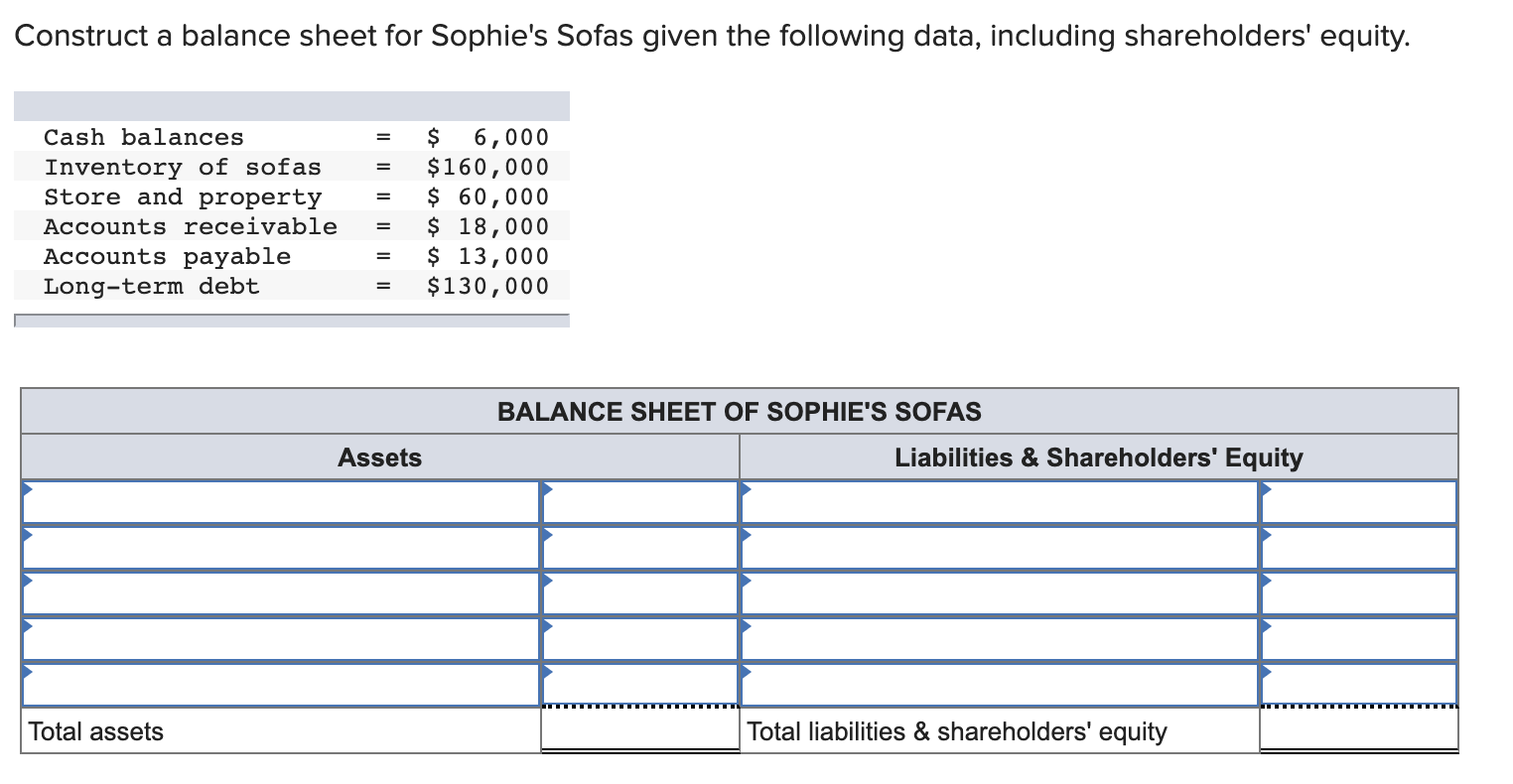Click the blue flag on first Liabilities label row

tap(745, 489)
